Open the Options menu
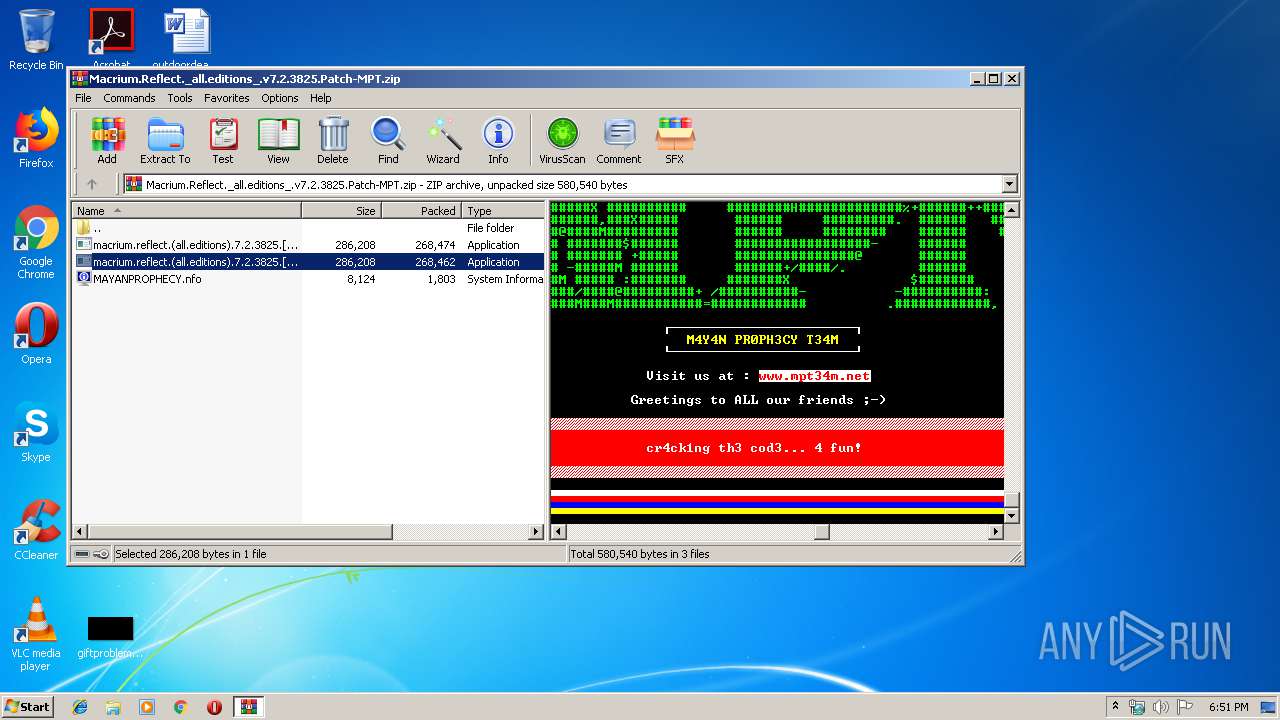Screen dimensions: 1280x720 280,98
